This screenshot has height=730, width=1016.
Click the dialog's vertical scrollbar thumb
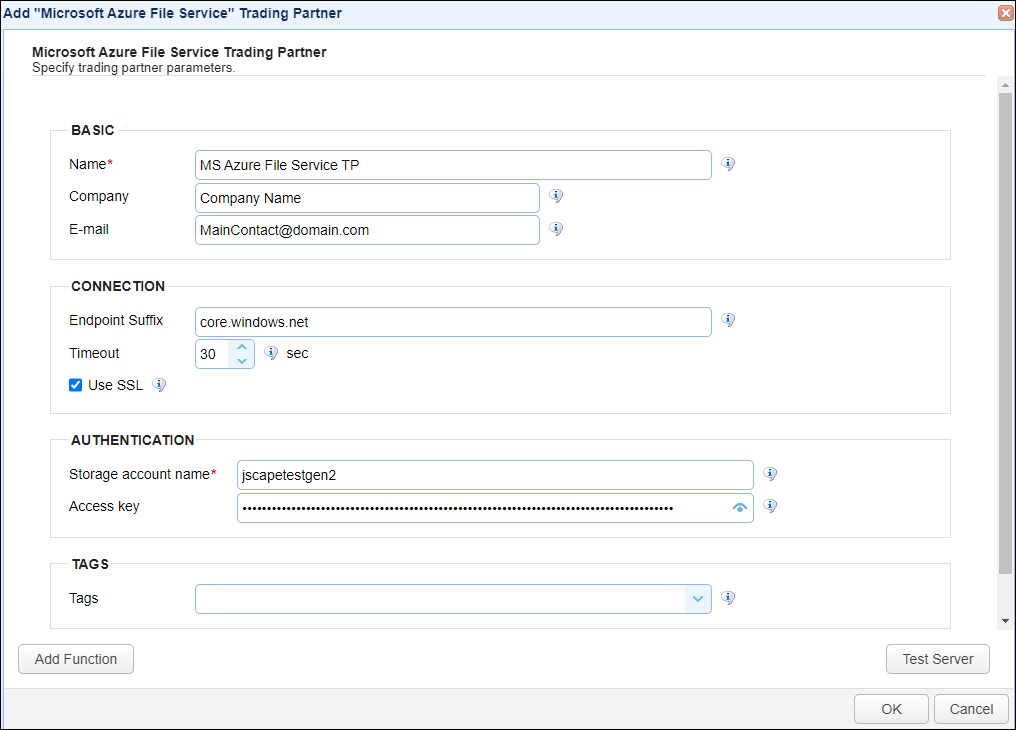tap(1005, 333)
